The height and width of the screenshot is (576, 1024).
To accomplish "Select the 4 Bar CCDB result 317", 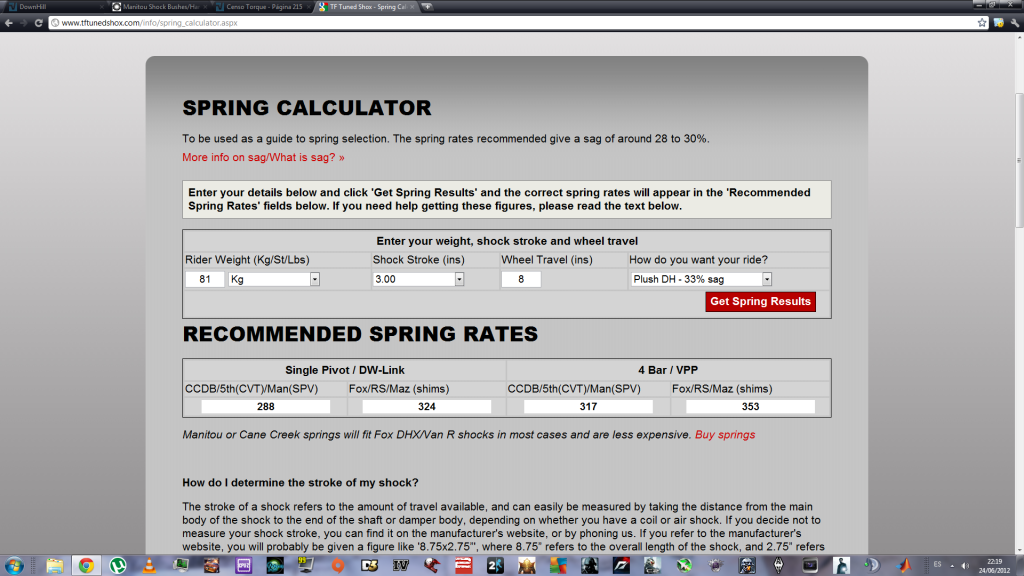I will [x=588, y=407].
